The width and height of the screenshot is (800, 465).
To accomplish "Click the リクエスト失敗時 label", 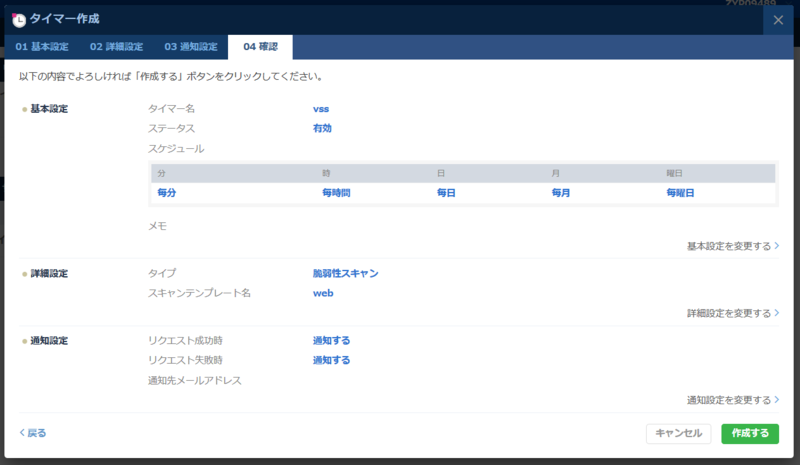I will (185, 360).
